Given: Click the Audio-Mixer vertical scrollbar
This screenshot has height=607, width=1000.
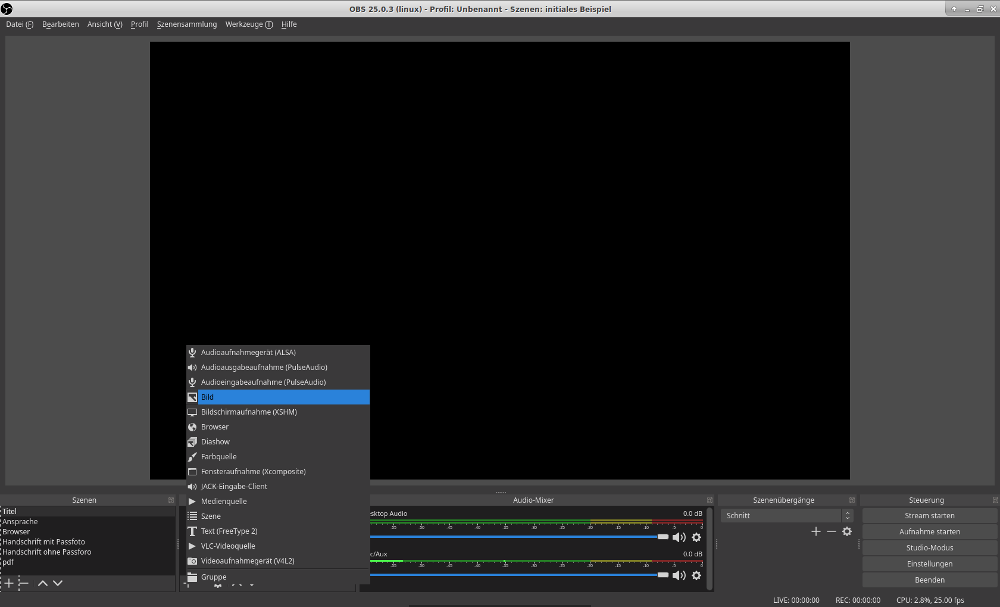Looking at the screenshot, I should pos(709,548).
